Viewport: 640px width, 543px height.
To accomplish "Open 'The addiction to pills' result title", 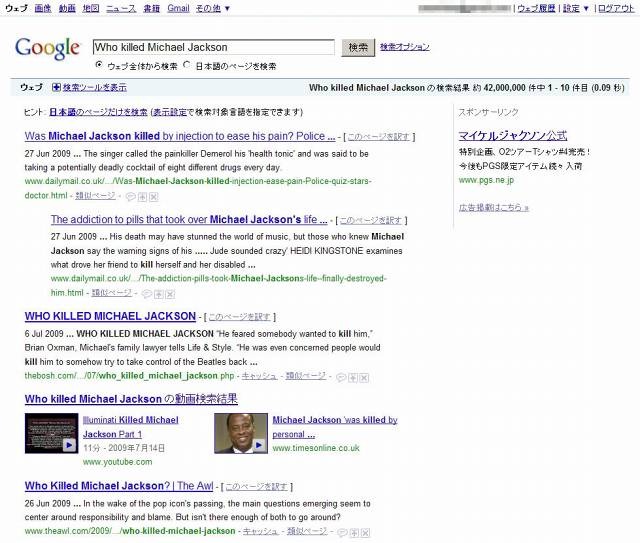I will coord(189,219).
